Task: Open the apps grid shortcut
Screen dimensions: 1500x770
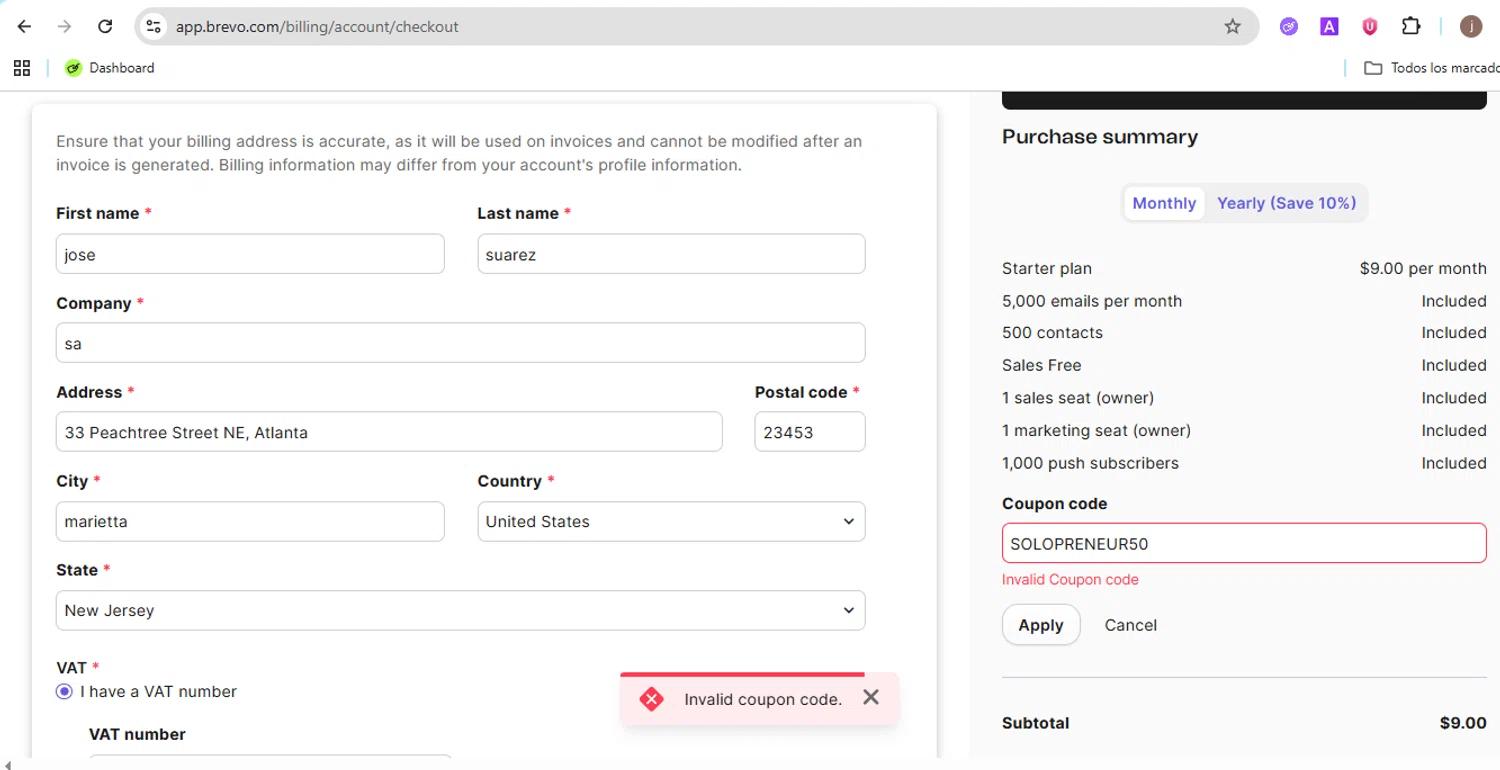Action: pyautogui.click(x=22, y=68)
